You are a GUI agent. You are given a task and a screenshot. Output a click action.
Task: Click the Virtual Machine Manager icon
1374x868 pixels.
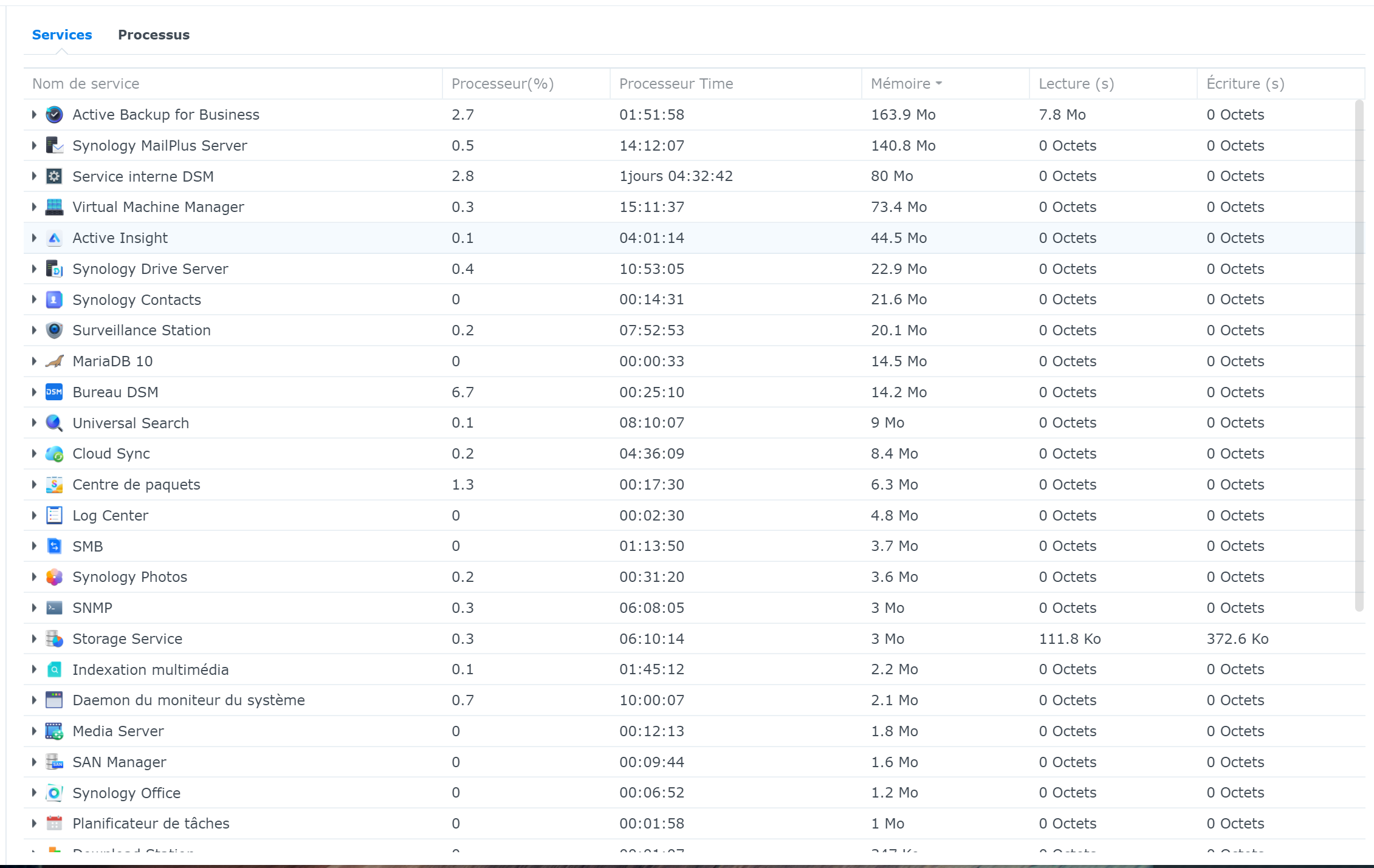click(x=54, y=207)
